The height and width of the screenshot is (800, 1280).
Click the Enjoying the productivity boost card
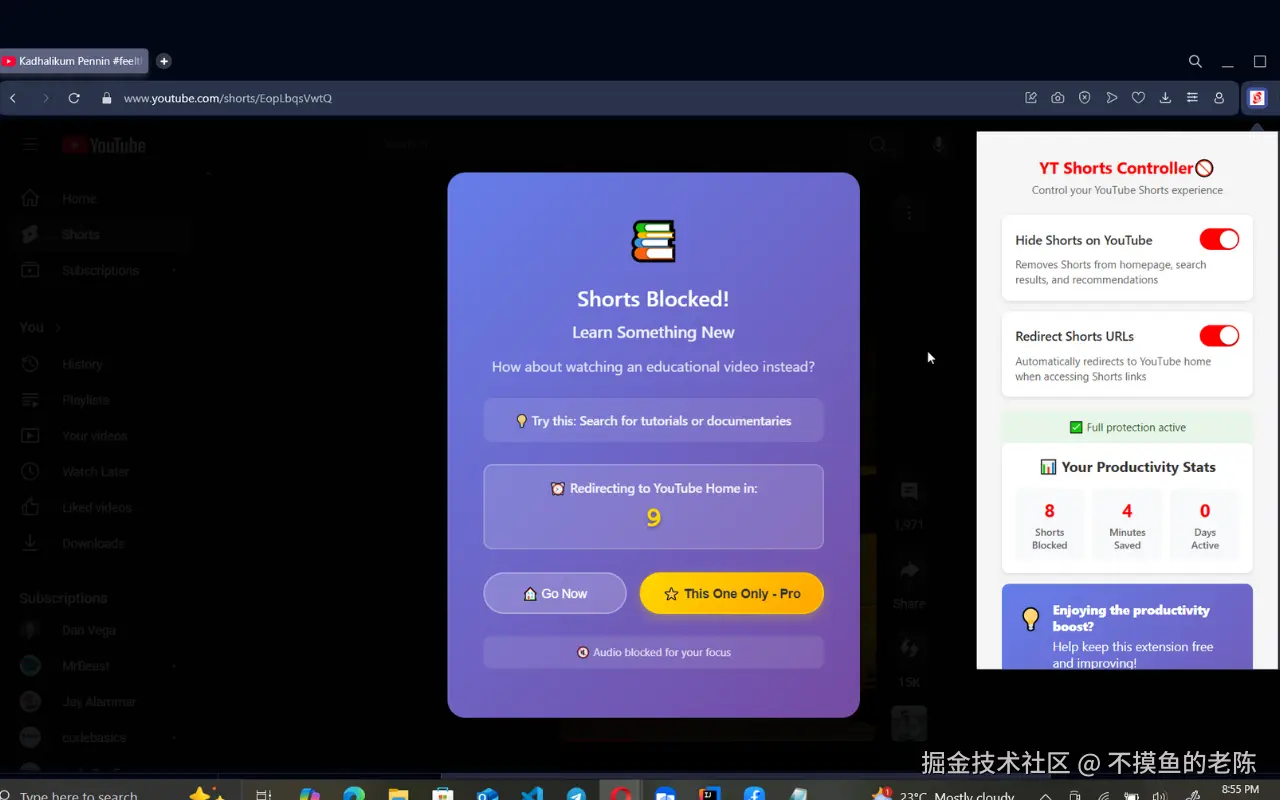[x=1127, y=627]
